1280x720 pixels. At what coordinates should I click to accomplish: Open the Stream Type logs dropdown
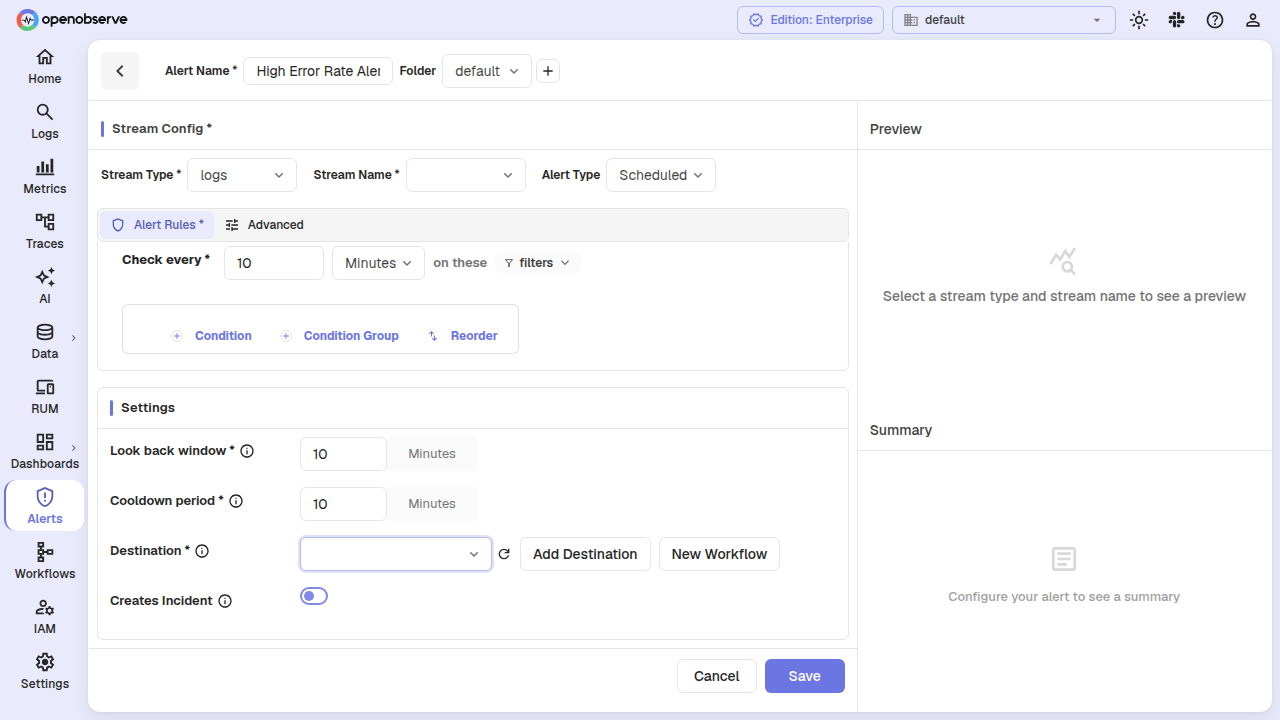pyautogui.click(x=242, y=175)
